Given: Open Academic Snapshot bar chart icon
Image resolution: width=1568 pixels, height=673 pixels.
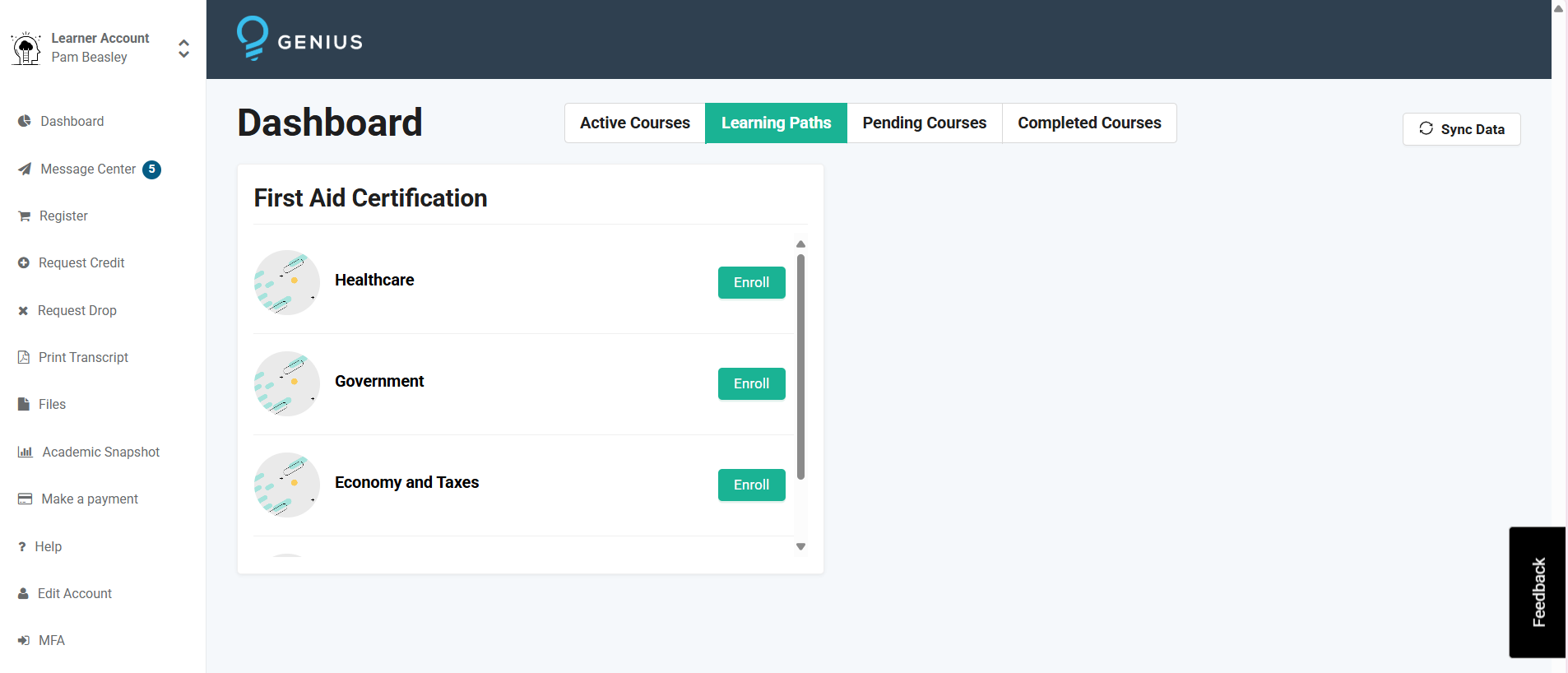Looking at the screenshot, I should [x=25, y=452].
